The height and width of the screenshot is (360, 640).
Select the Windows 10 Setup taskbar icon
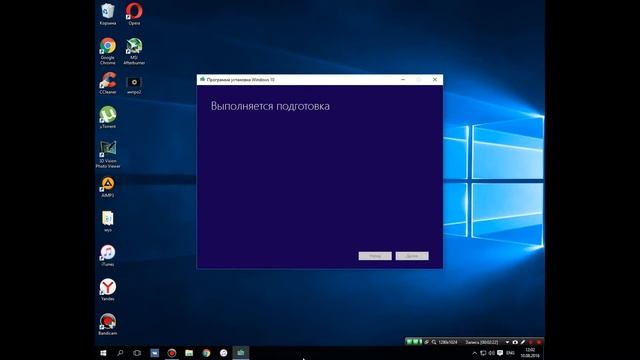click(241, 353)
